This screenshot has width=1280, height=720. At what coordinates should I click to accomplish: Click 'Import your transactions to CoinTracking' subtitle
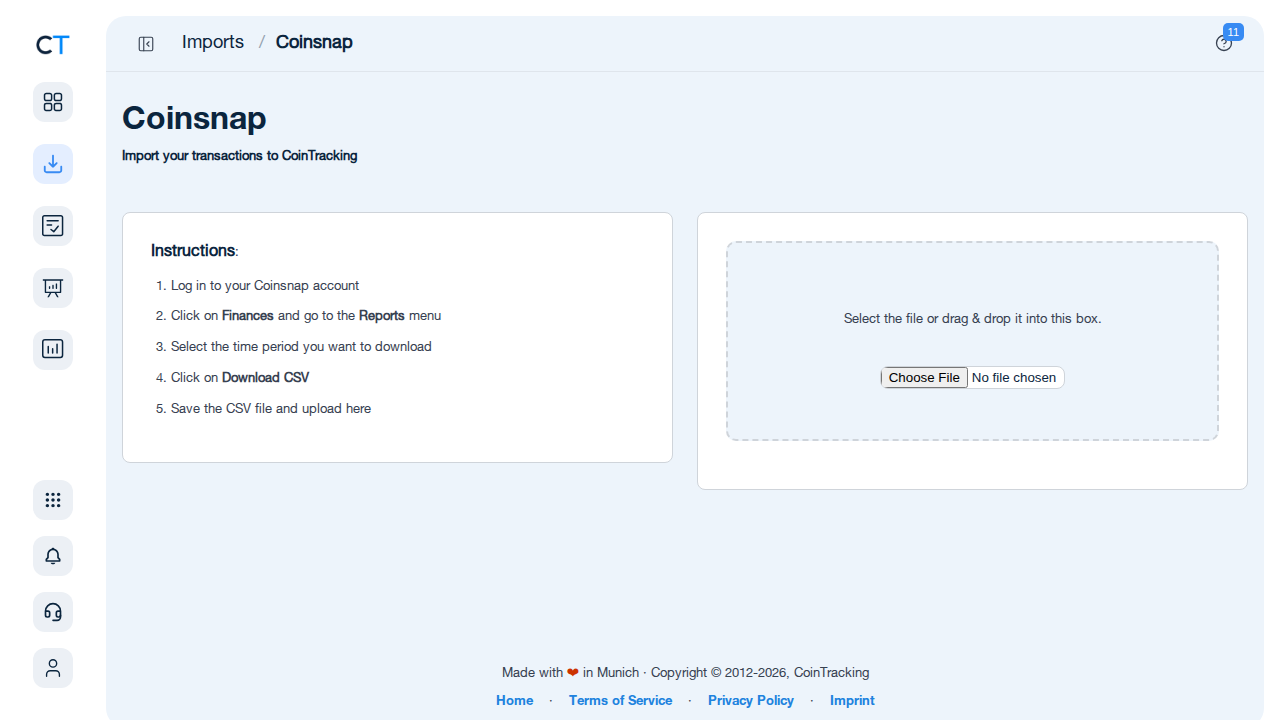240,156
